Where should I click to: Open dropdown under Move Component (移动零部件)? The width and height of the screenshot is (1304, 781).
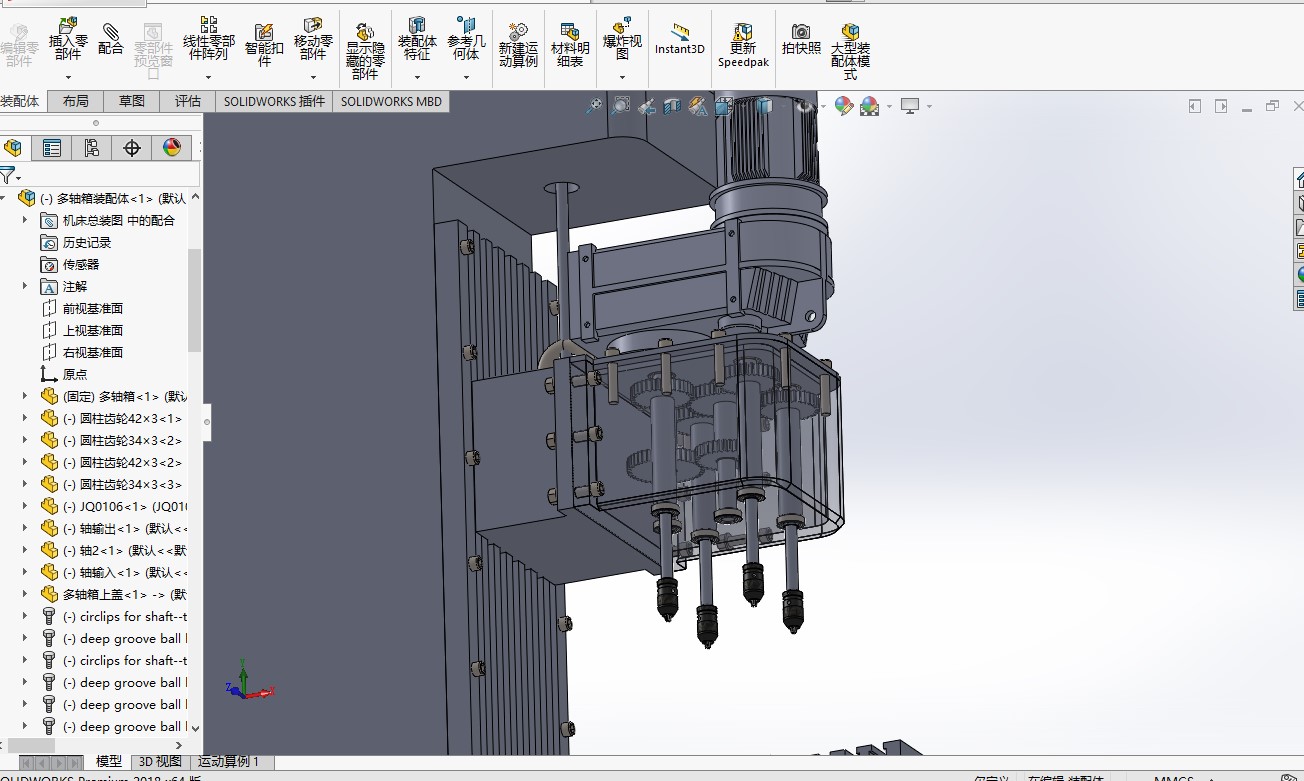[x=313, y=77]
